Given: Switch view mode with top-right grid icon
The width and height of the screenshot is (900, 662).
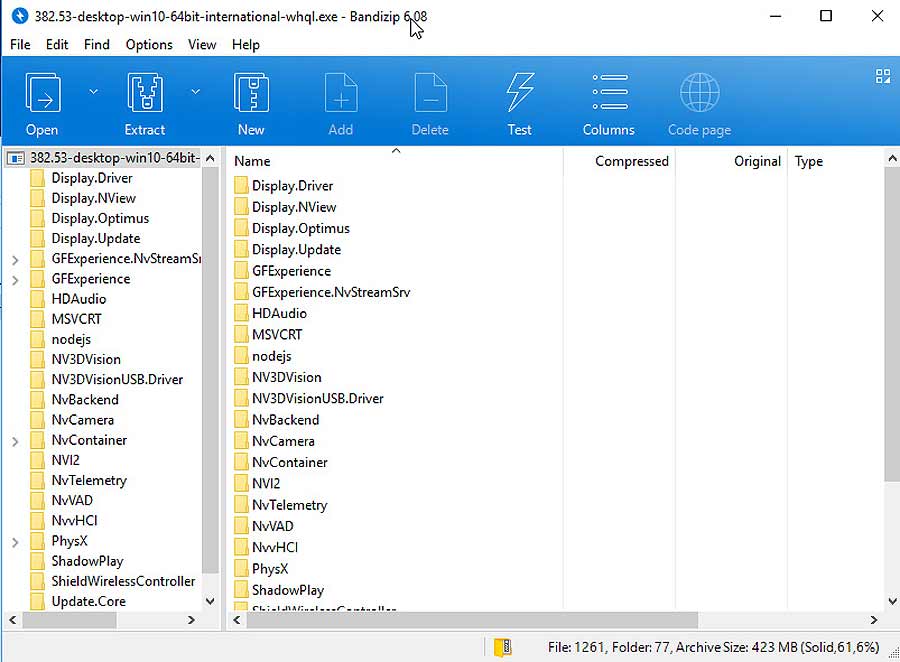Looking at the screenshot, I should click(883, 76).
